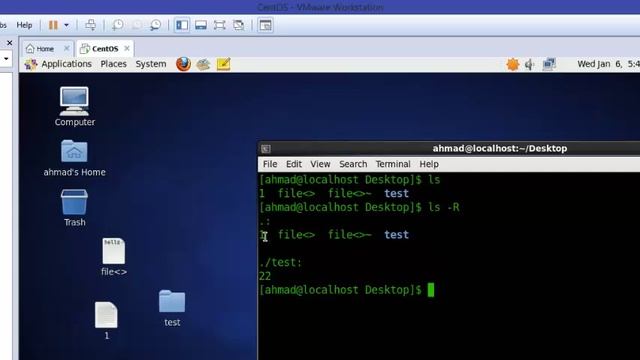Close the CentOS tab
Viewport: 640px width, 360px height.
[x=127, y=49]
